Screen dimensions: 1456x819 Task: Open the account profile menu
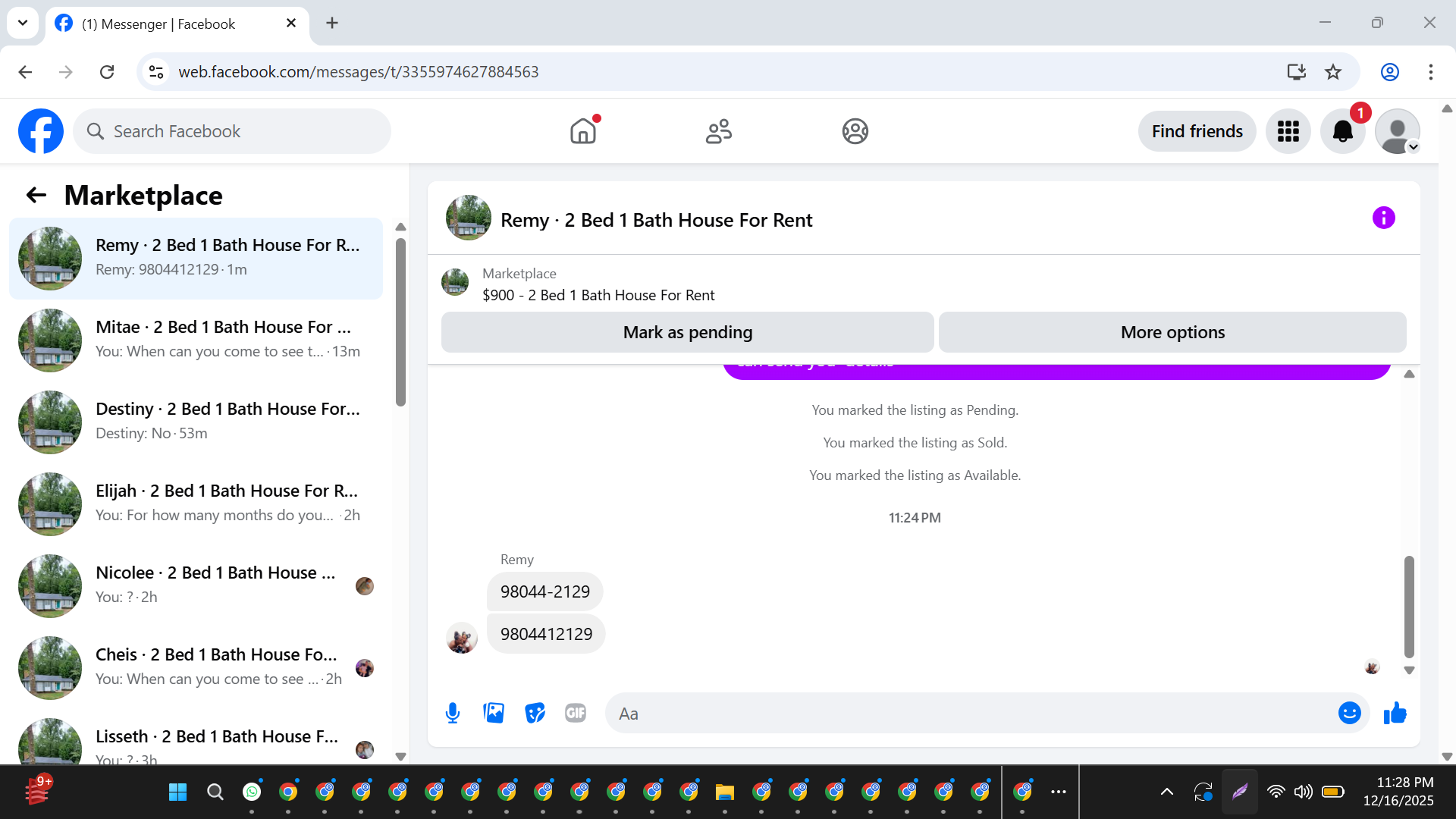[x=1398, y=131]
